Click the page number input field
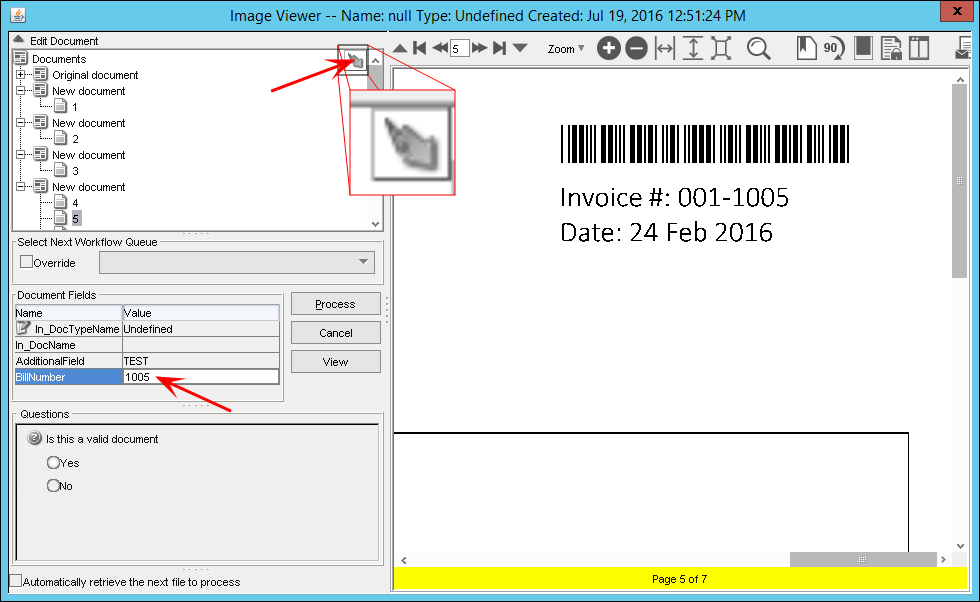980x602 pixels. (459, 48)
